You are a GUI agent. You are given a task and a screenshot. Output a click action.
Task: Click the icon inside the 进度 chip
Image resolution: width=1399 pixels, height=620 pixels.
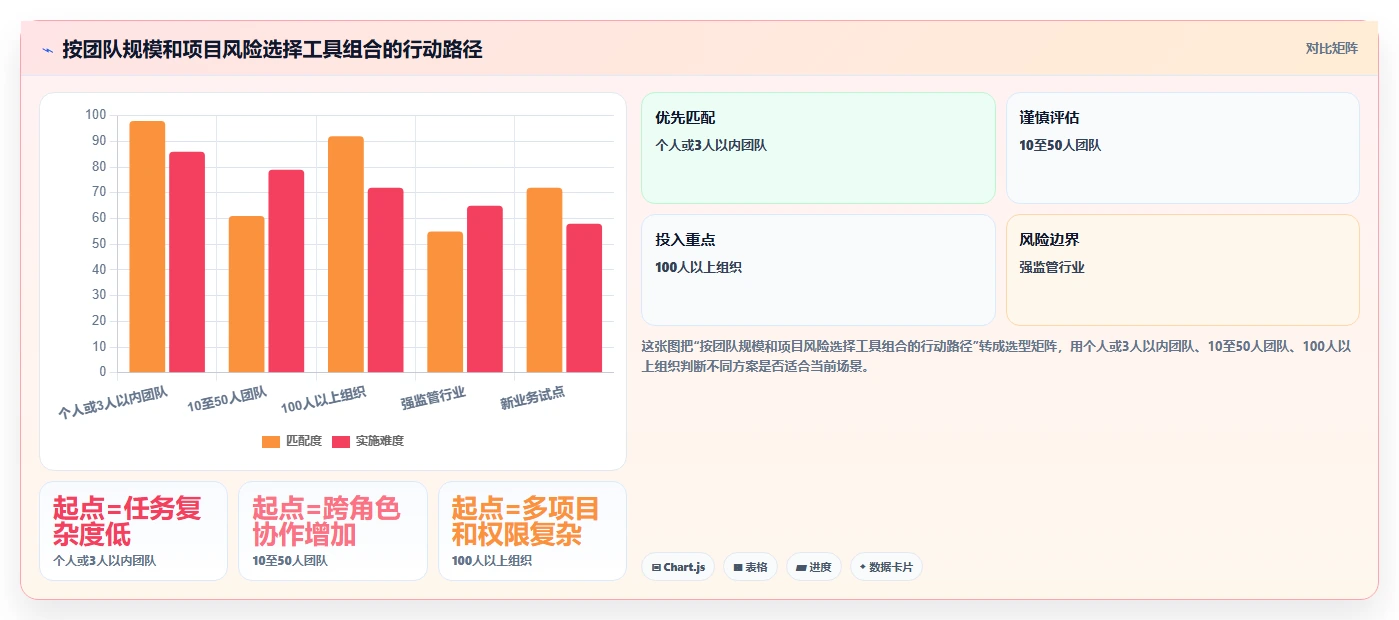[801, 567]
